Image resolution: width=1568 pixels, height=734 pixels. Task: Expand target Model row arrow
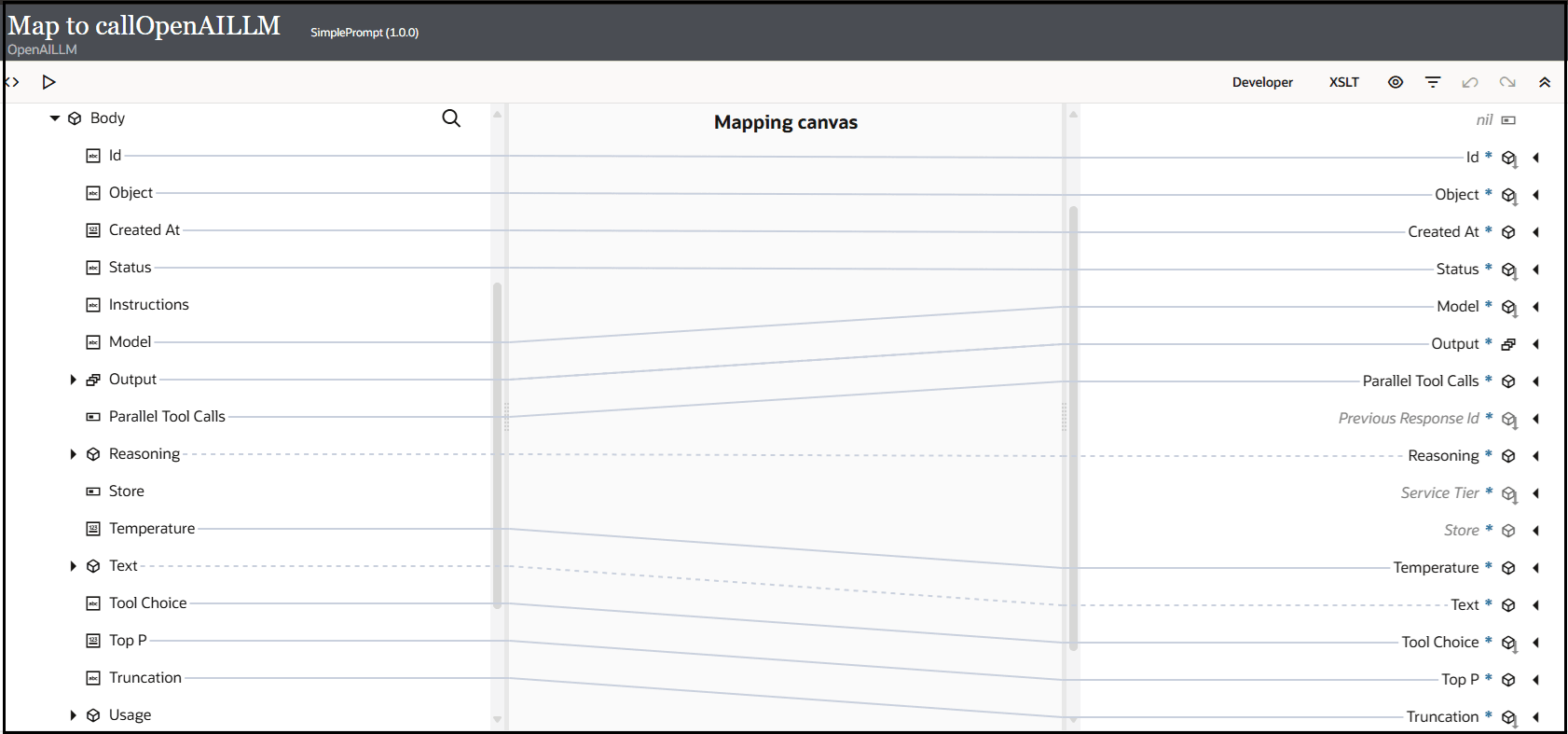pyautogui.click(x=1535, y=307)
